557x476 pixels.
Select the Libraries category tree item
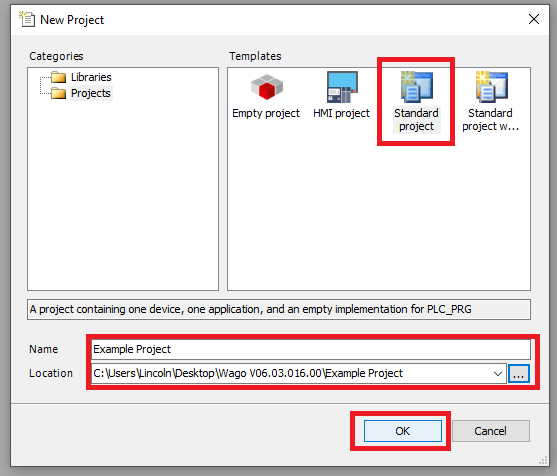click(x=91, y=77)
